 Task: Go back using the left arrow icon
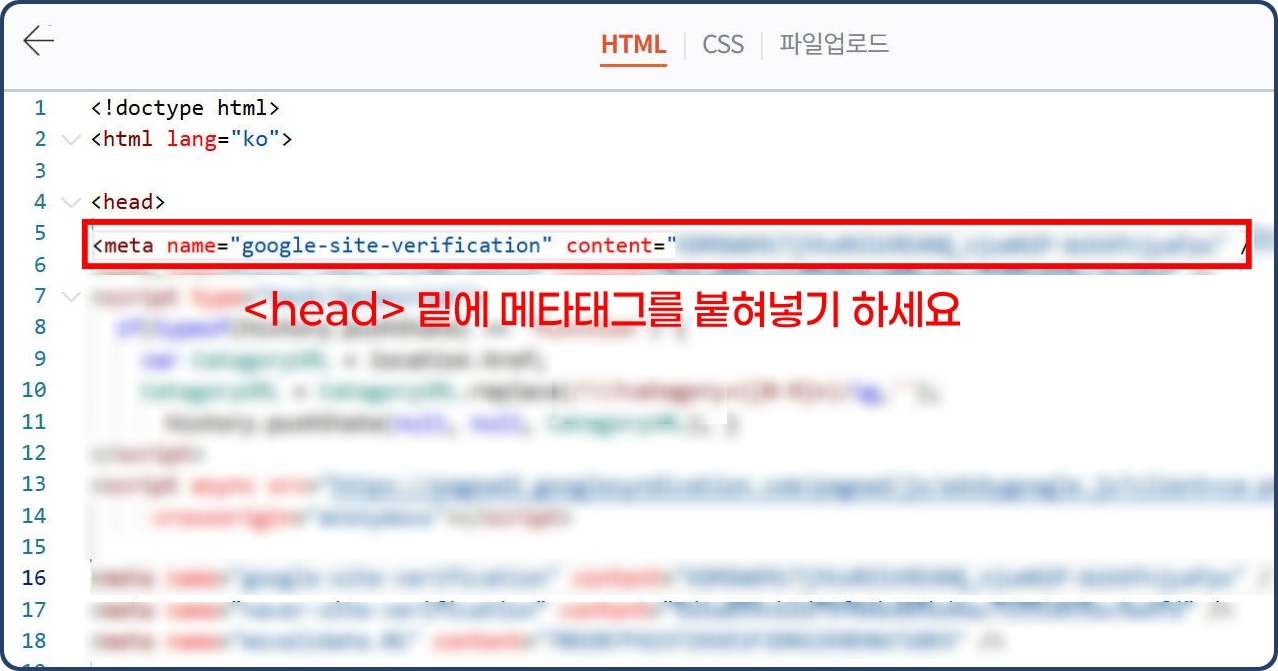[38, 41]
